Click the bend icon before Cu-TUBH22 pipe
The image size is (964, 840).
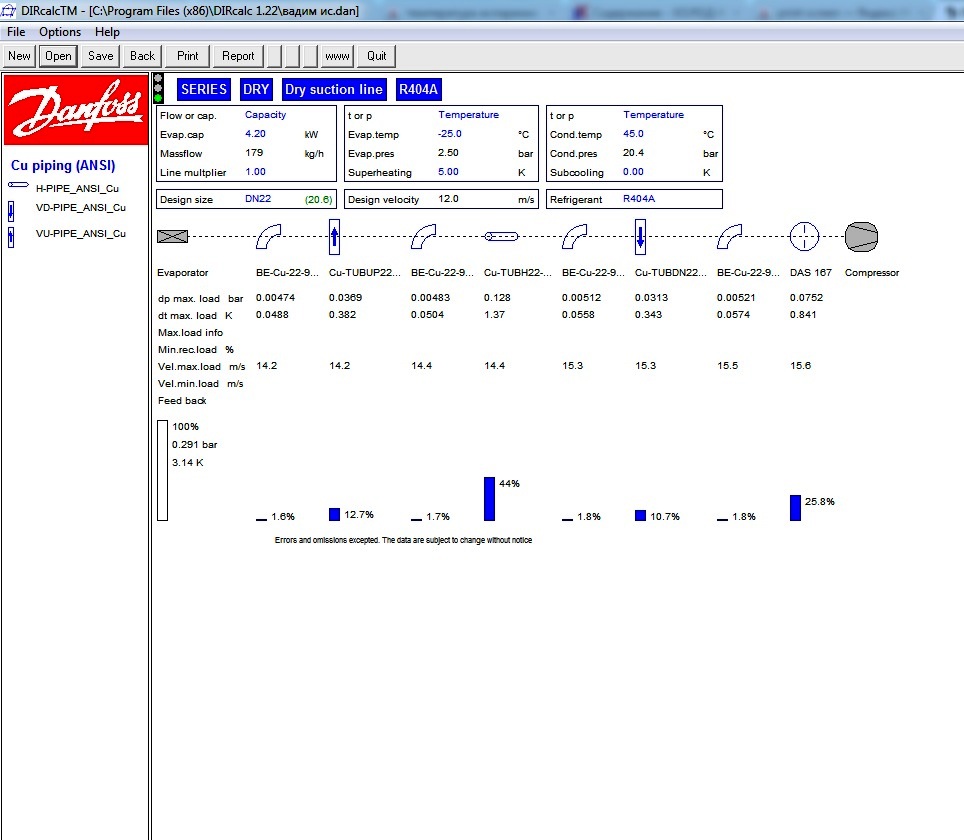(423, 237)
